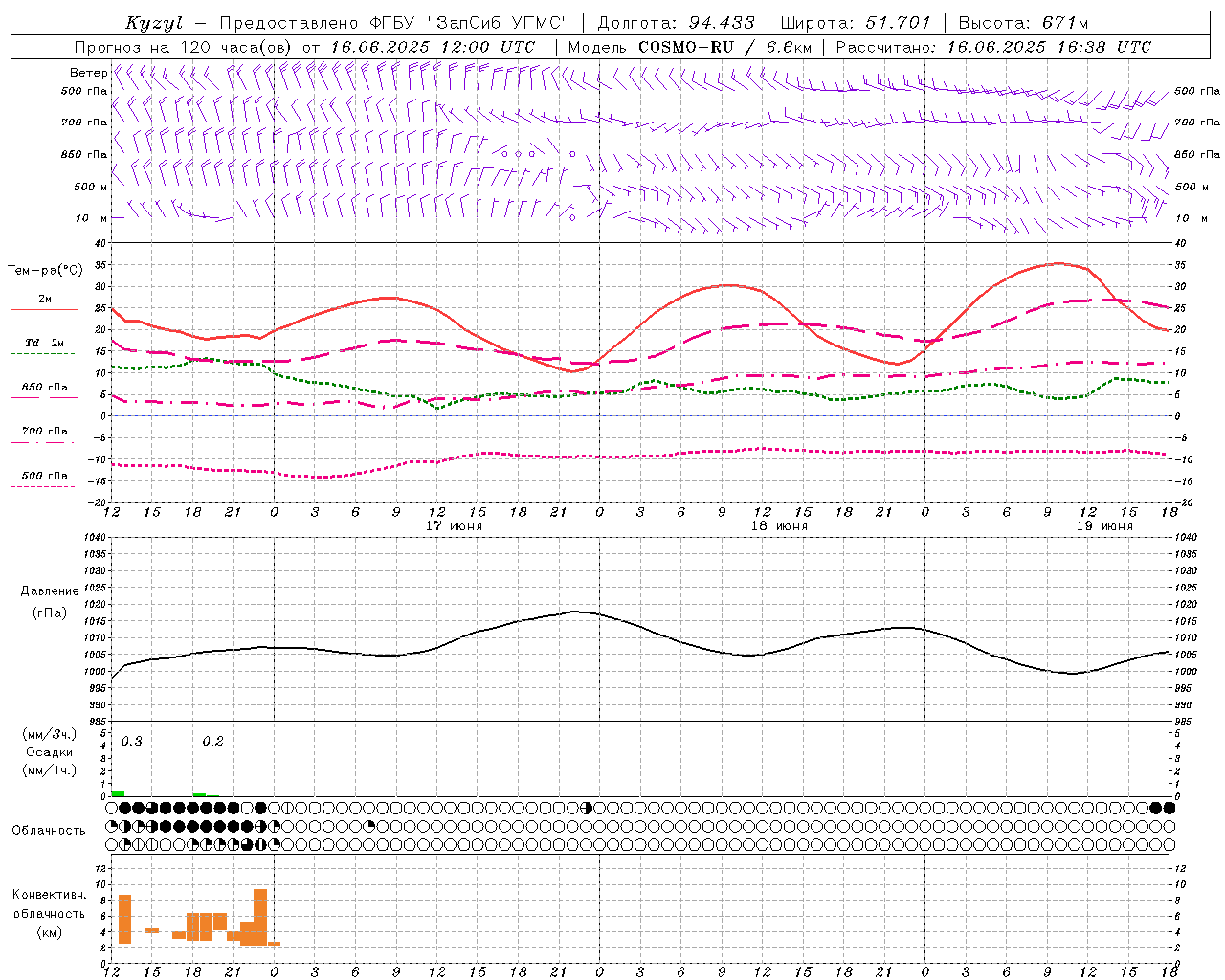Click the "Ветер" wind panel label
The image size is (1225, 980).
pyautogui.click(x=89, y=73)
